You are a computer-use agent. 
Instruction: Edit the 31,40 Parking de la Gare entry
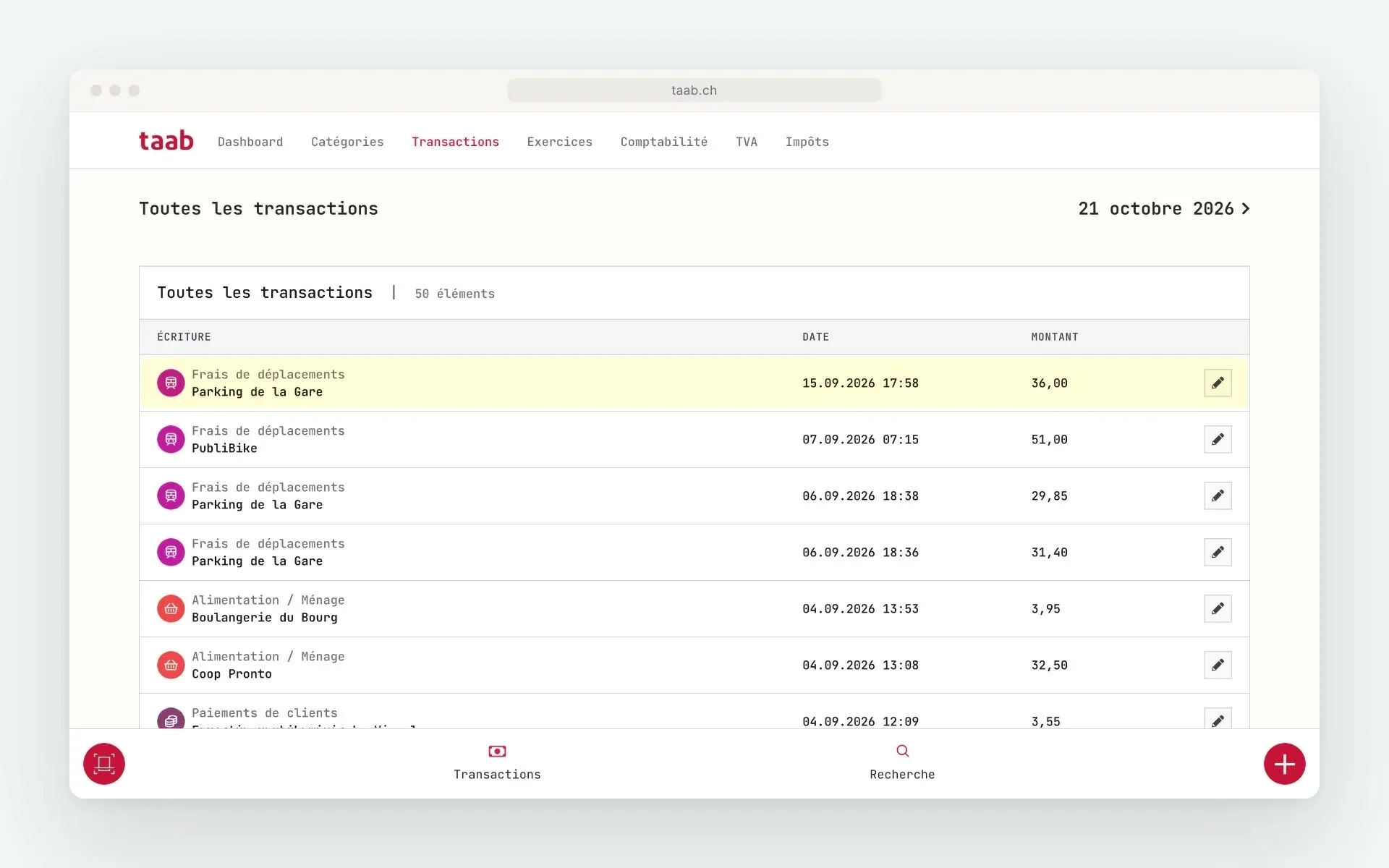[1218, 552]
